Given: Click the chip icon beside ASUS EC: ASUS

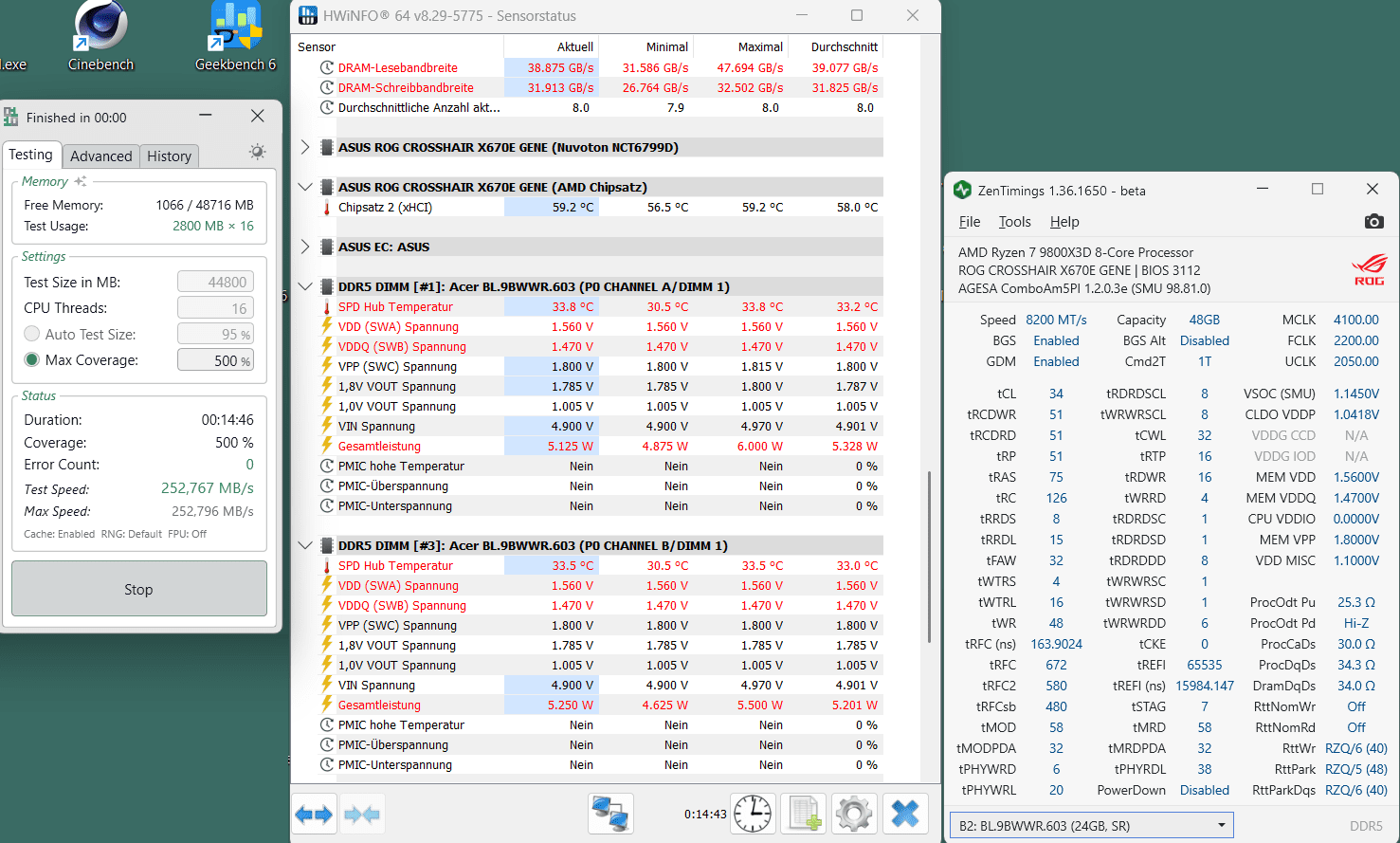Looking at the screenshot, I should [326, 247].
